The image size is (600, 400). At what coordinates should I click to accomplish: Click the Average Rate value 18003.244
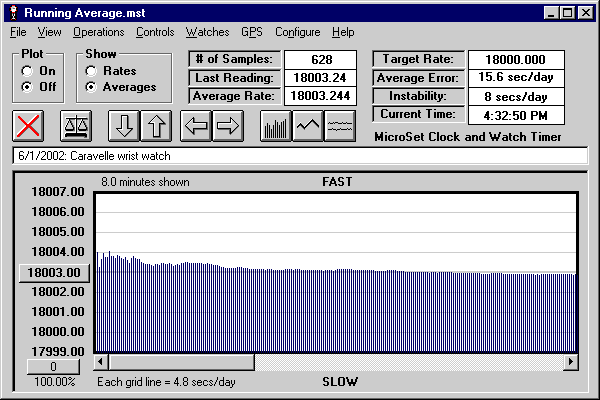[321, 96]
